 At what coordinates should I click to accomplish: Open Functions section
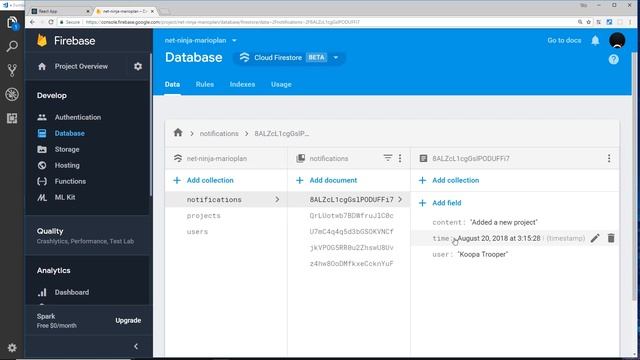[x=70, y=181]
